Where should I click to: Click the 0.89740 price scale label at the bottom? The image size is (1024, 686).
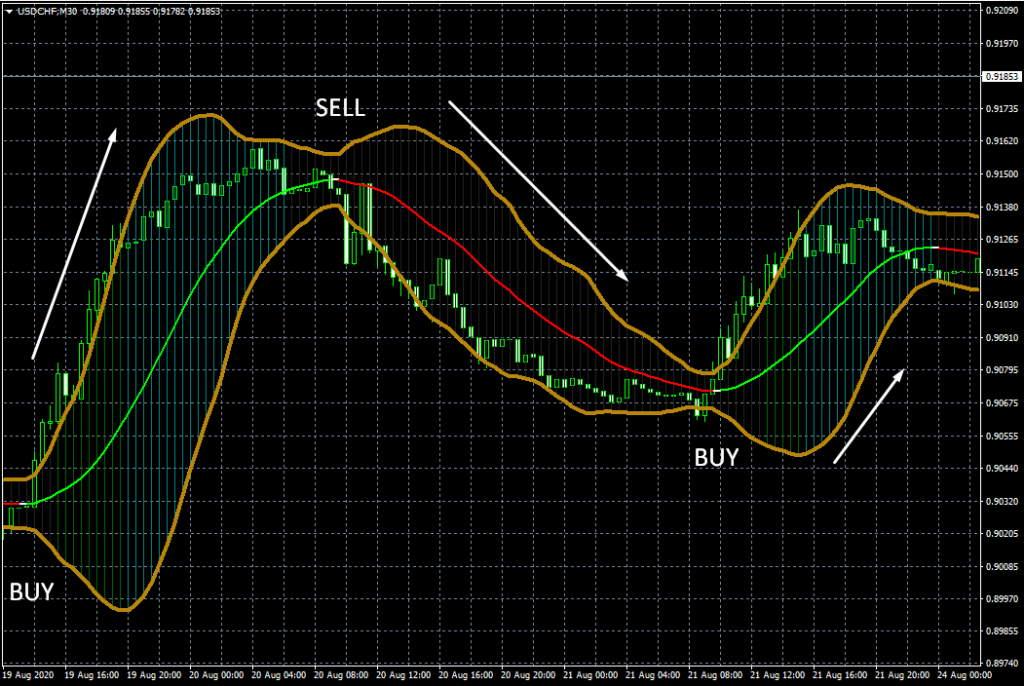(x=1000, y=664)
